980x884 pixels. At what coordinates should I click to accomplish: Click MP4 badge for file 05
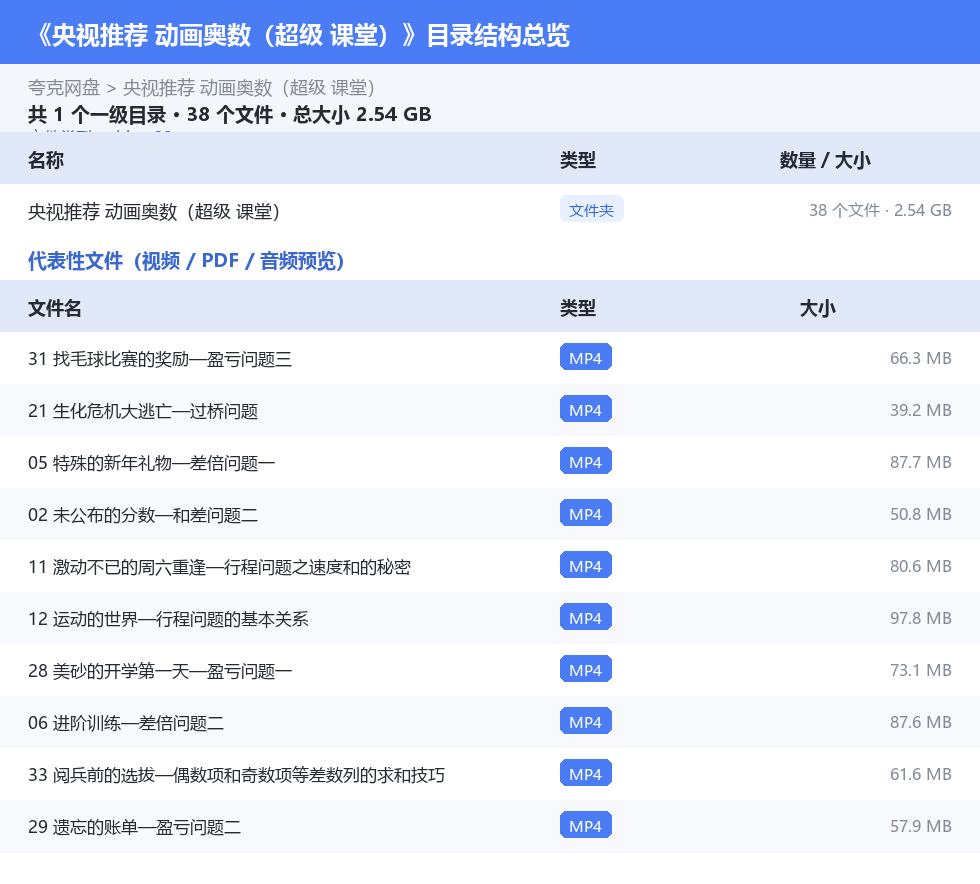point(586,461)
